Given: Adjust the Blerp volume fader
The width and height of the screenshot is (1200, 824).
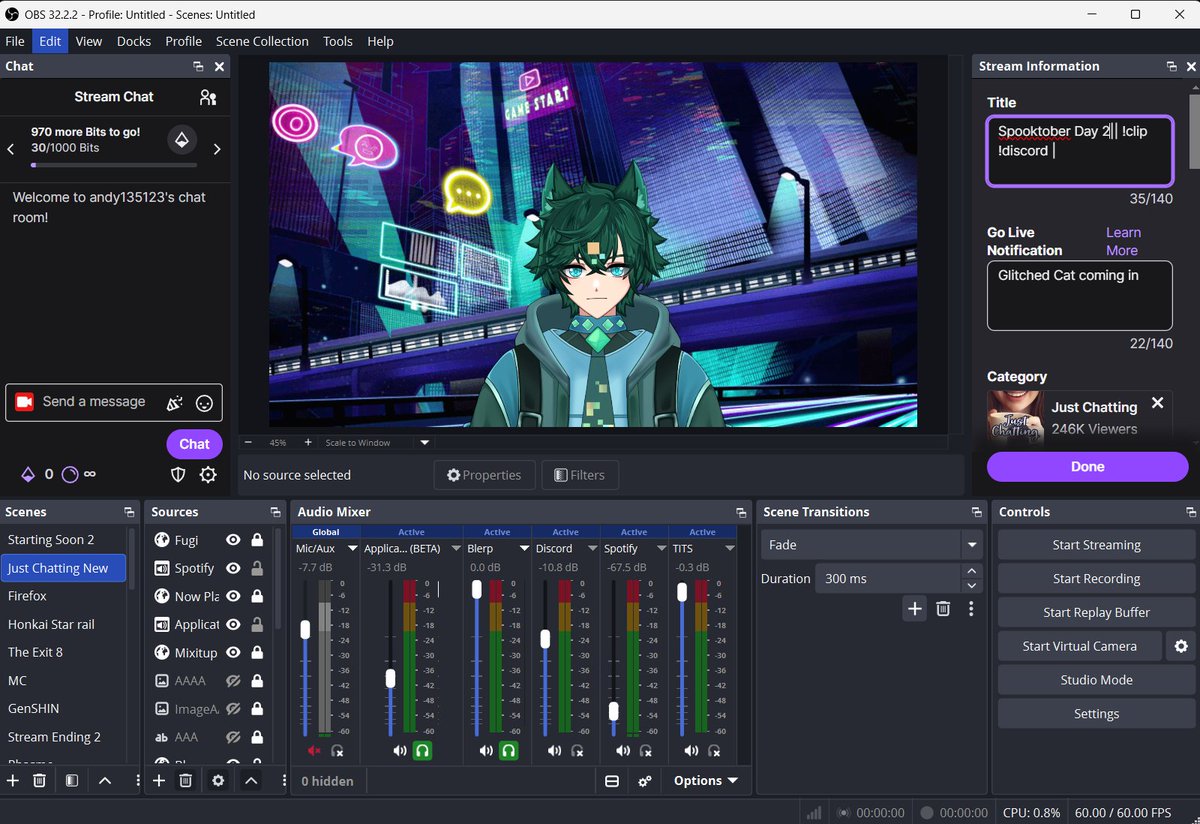Looking at the screenshot, I should (477, 589).
